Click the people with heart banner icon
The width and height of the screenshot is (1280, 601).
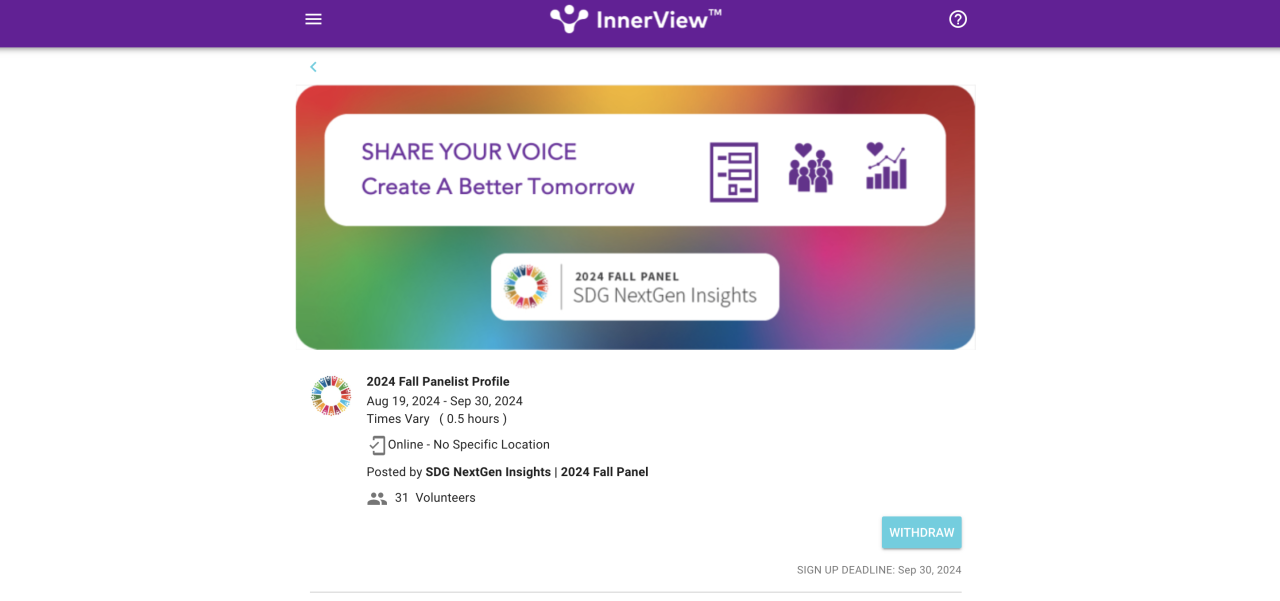coord(810,168)
